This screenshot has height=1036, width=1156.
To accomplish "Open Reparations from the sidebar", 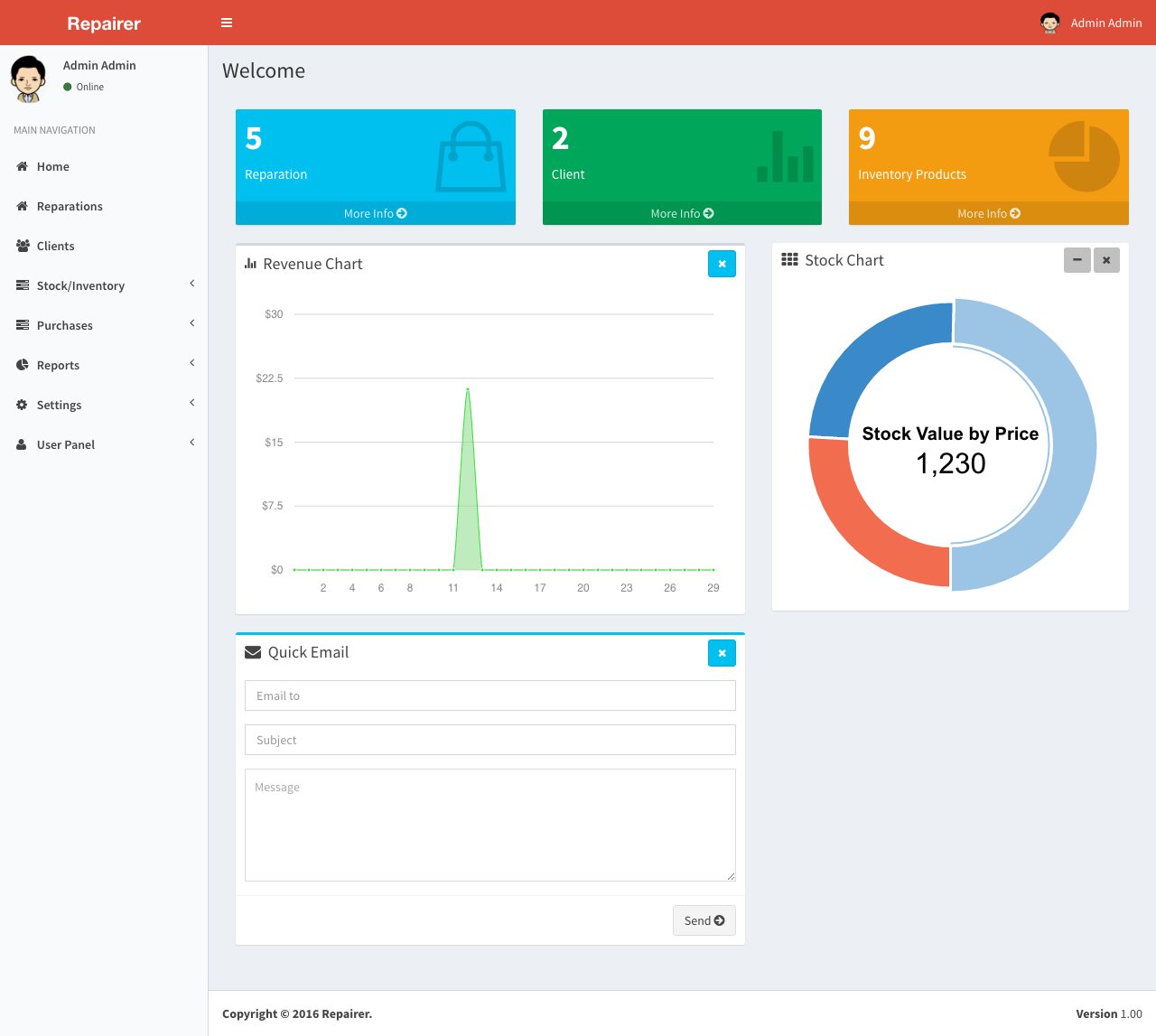I will tap(69, 206).
